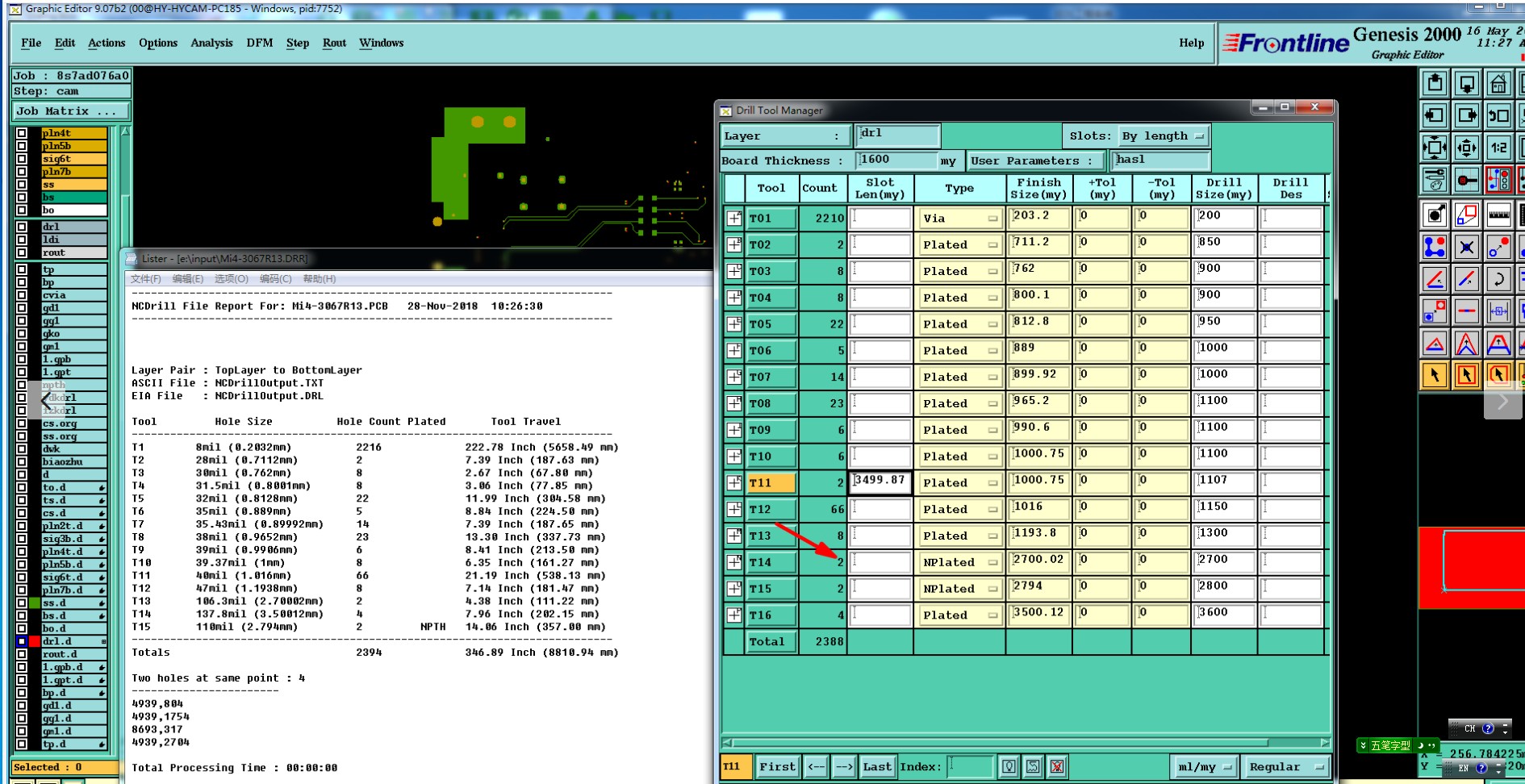Click the light bulb icon beside Index field

(x=1009, y=766)
